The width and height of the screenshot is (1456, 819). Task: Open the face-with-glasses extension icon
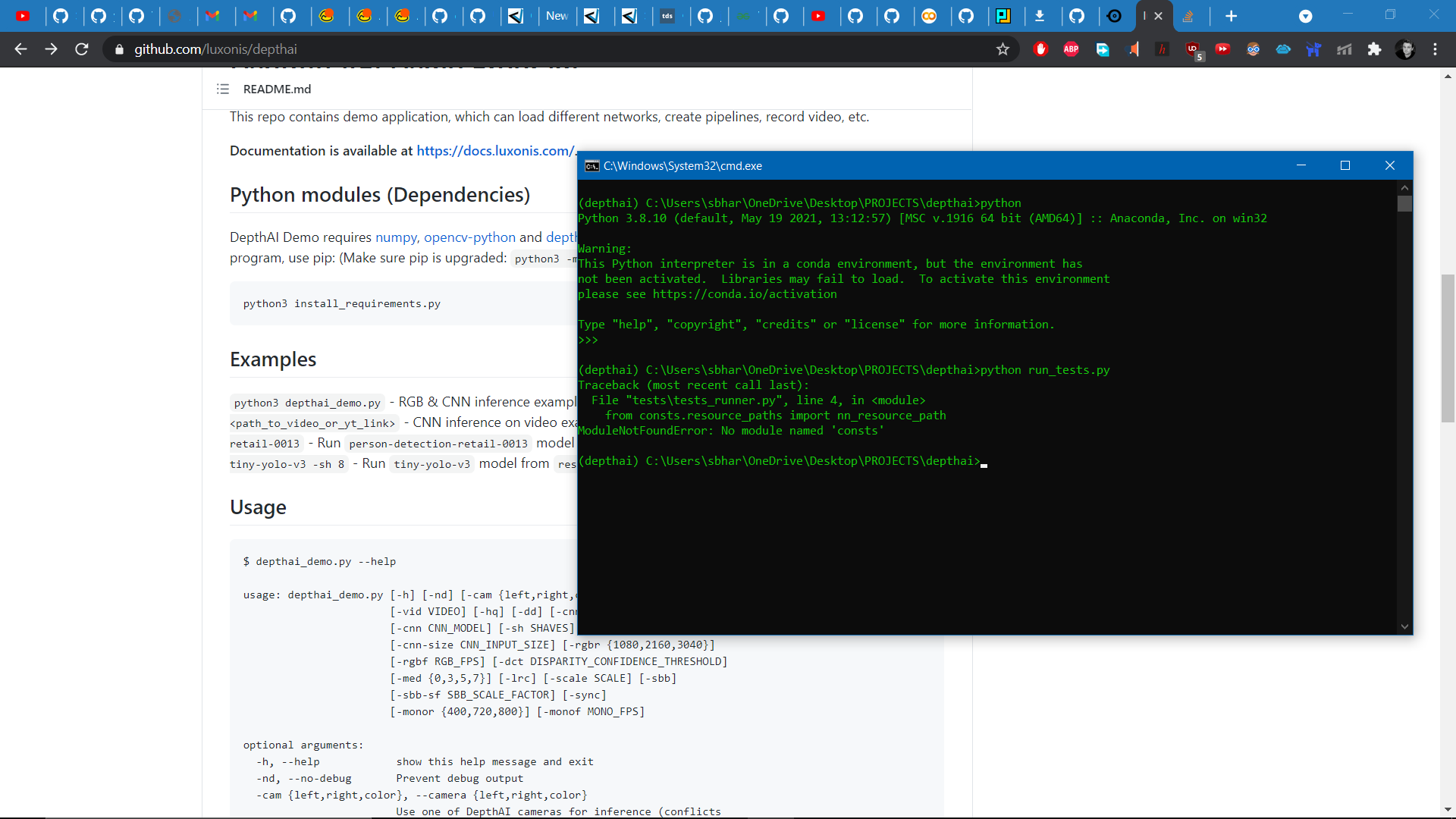[x=1253, y=49]
